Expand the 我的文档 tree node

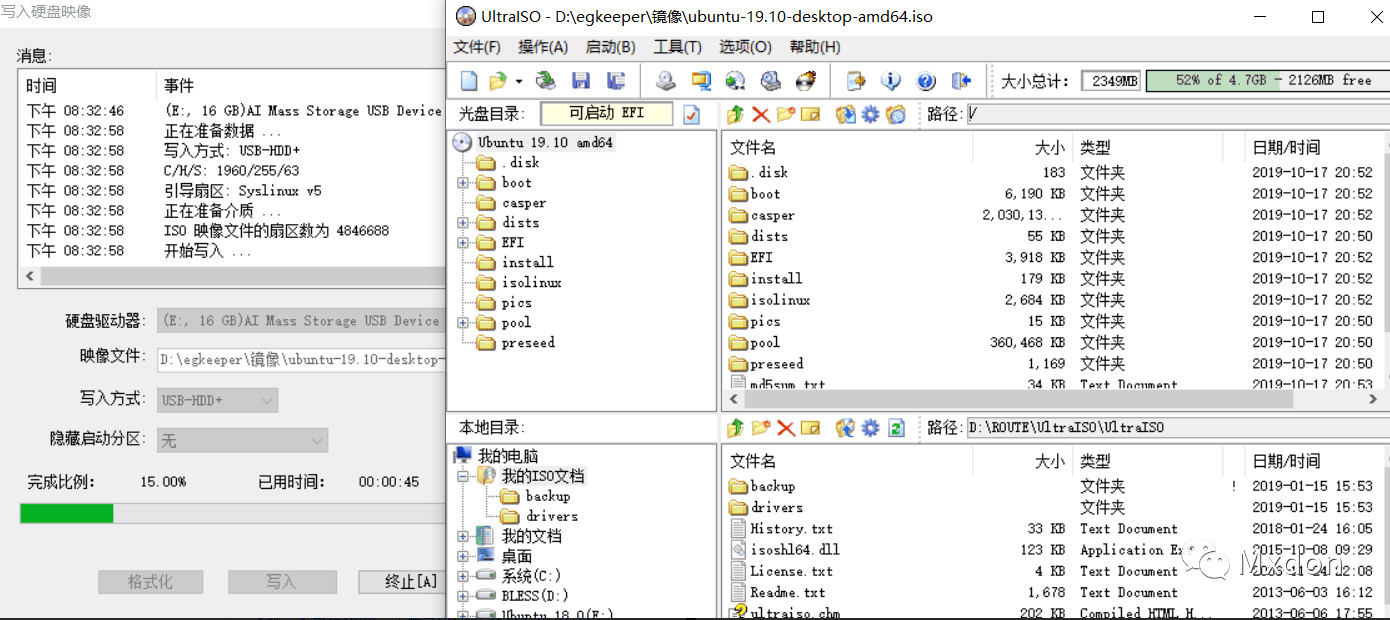point(463,537)
